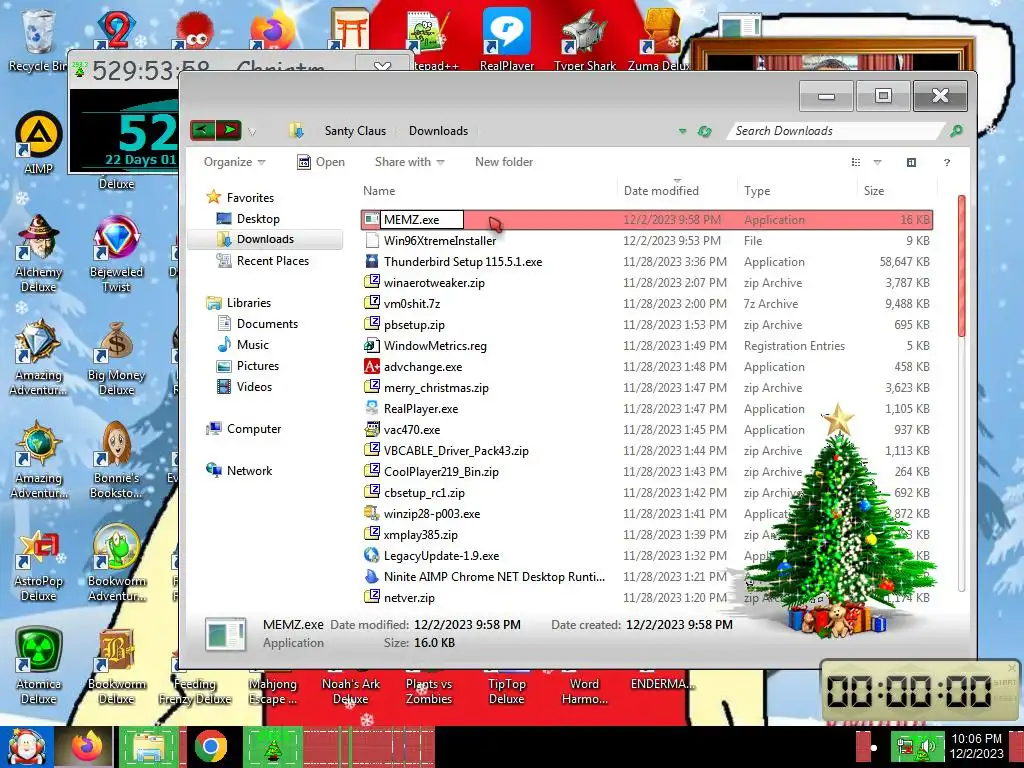The height and width of the screenshot is (768, 1024).
Task: Click the Christmas tree taskbar icon
Action: [272, 747]
